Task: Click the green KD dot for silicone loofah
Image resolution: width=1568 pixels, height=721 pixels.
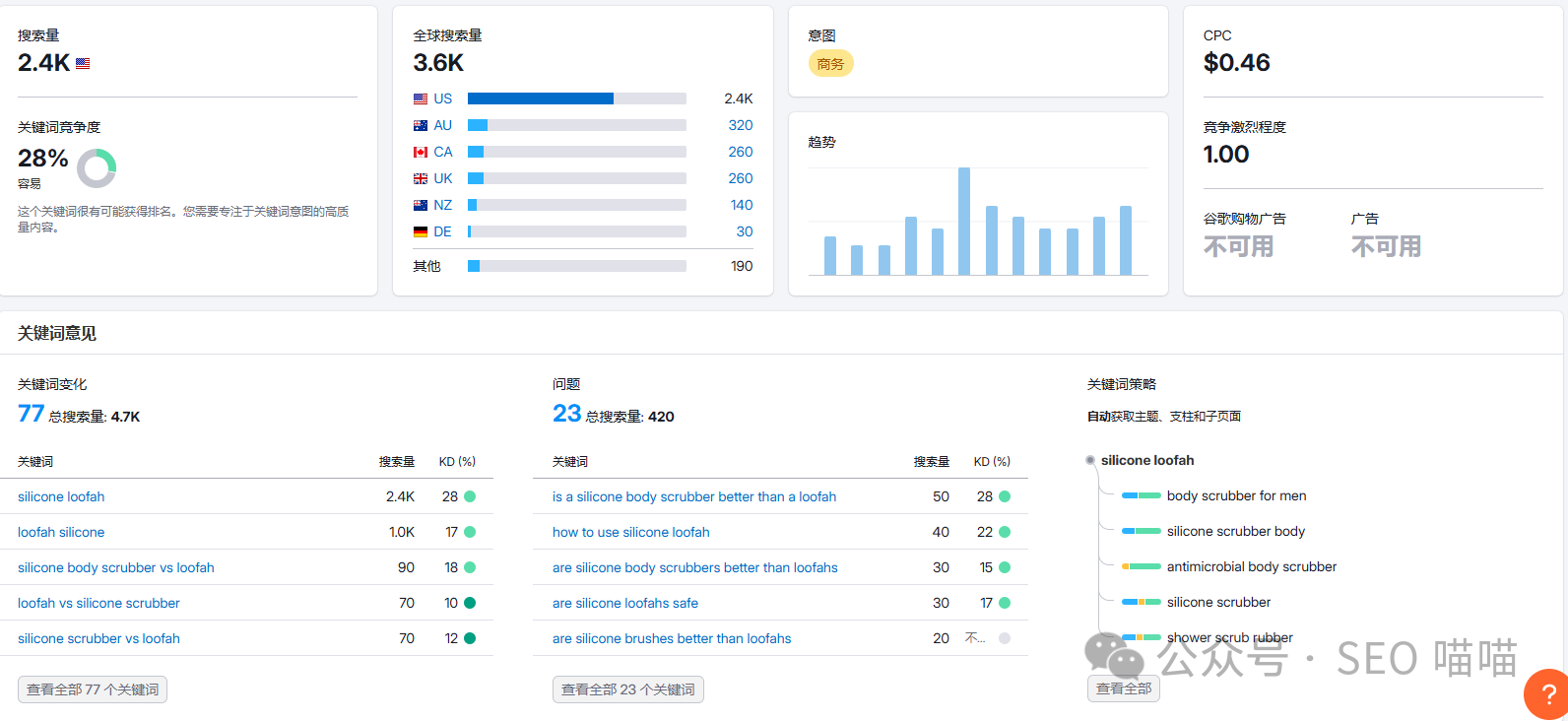Action: point(470,496)
